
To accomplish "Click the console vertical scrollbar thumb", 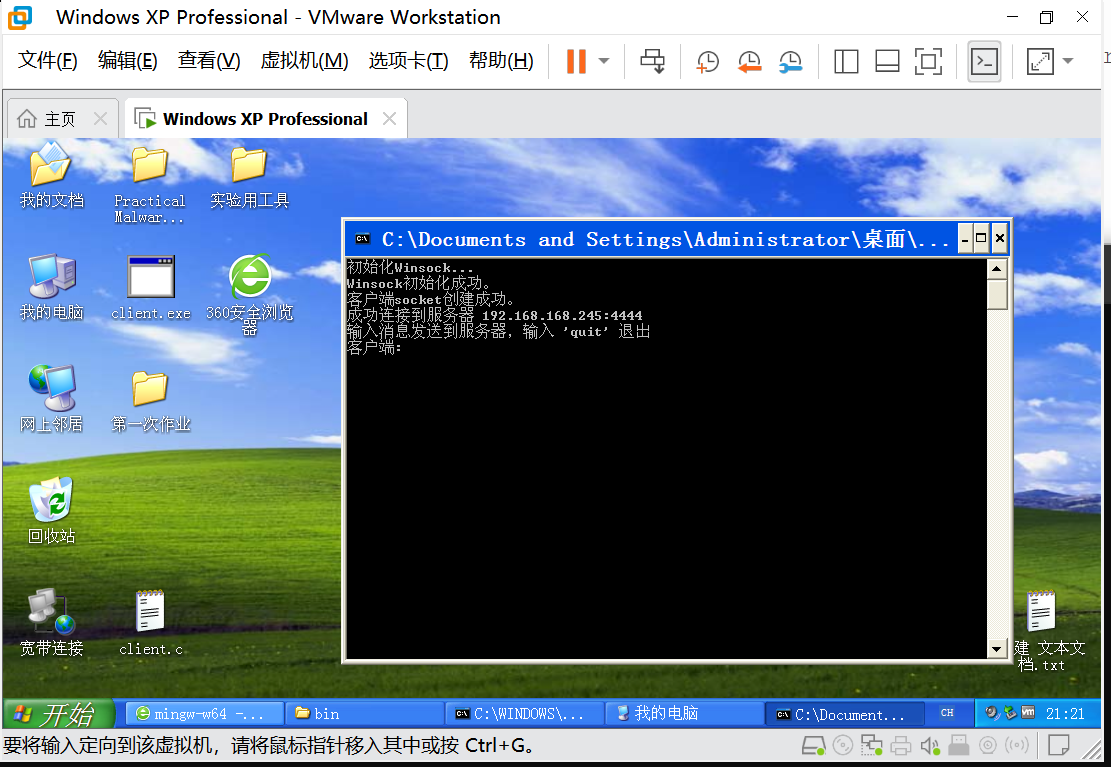I will (997, 293).
